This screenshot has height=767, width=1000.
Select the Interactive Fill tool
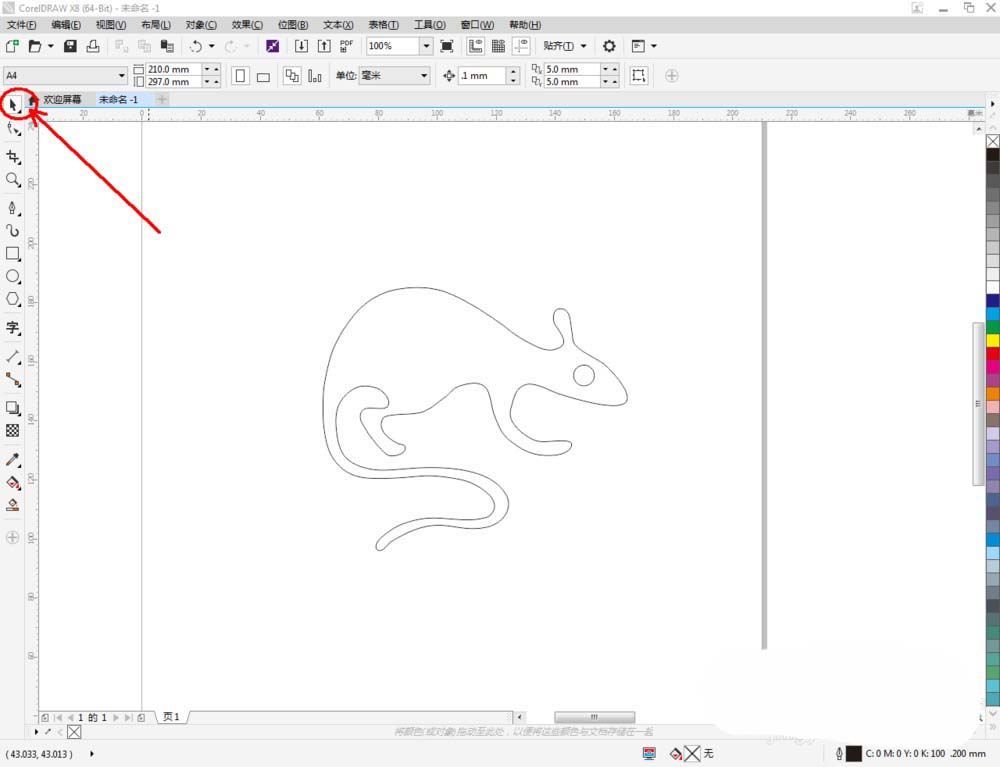click(13, 482)
